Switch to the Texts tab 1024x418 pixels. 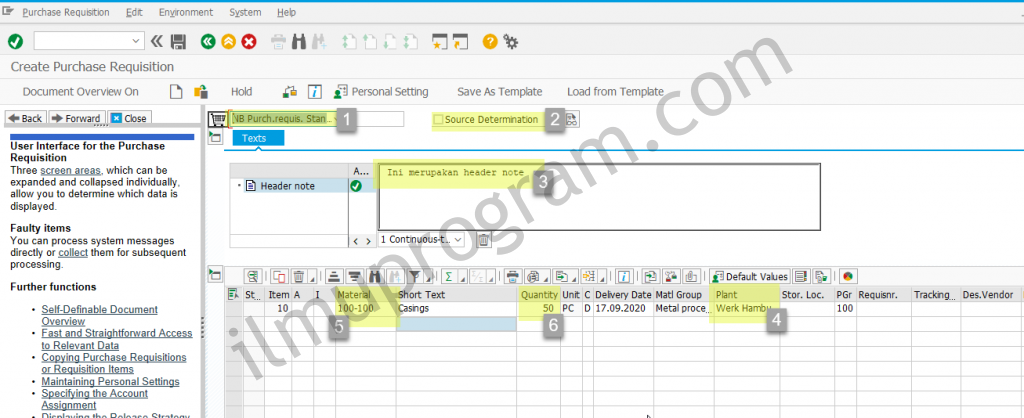254,138
